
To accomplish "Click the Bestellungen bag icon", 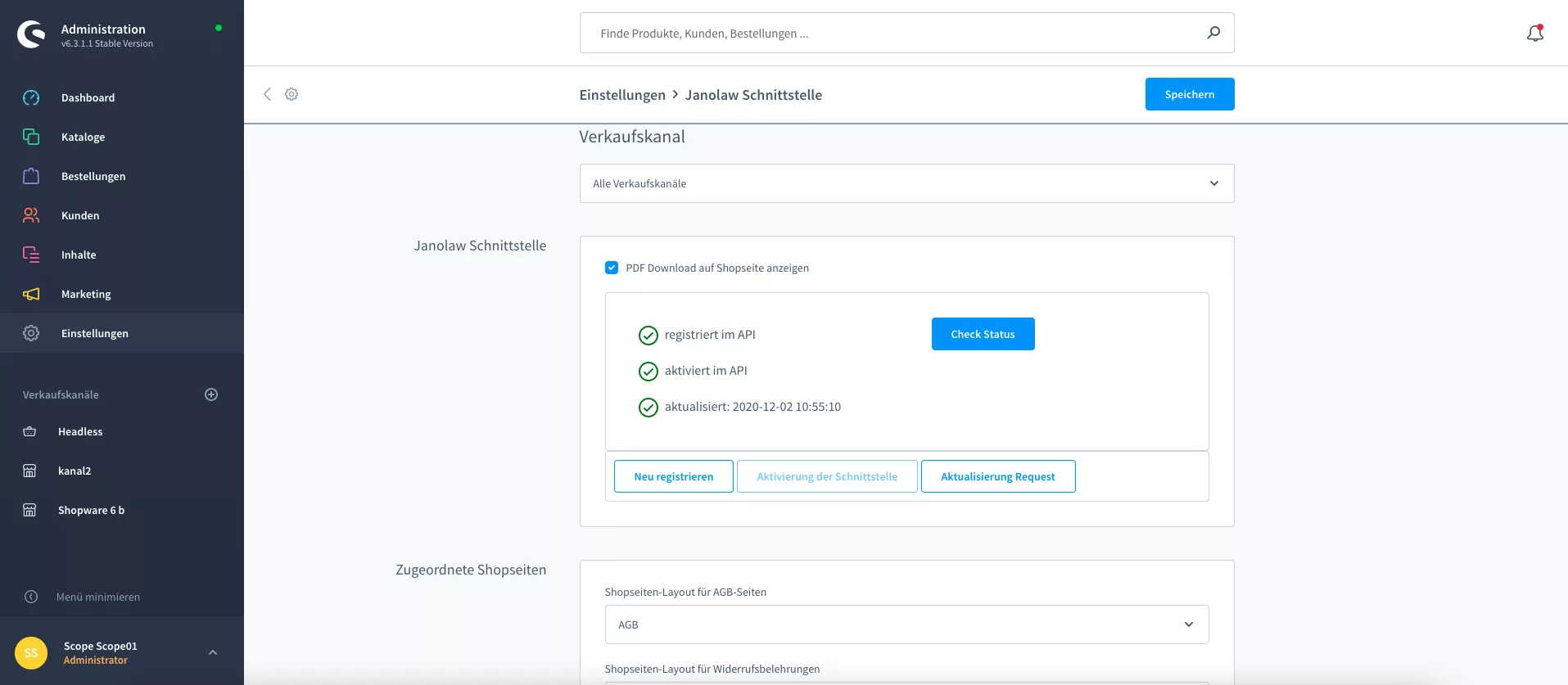I will pyautogui.click(x=31, y=176).
